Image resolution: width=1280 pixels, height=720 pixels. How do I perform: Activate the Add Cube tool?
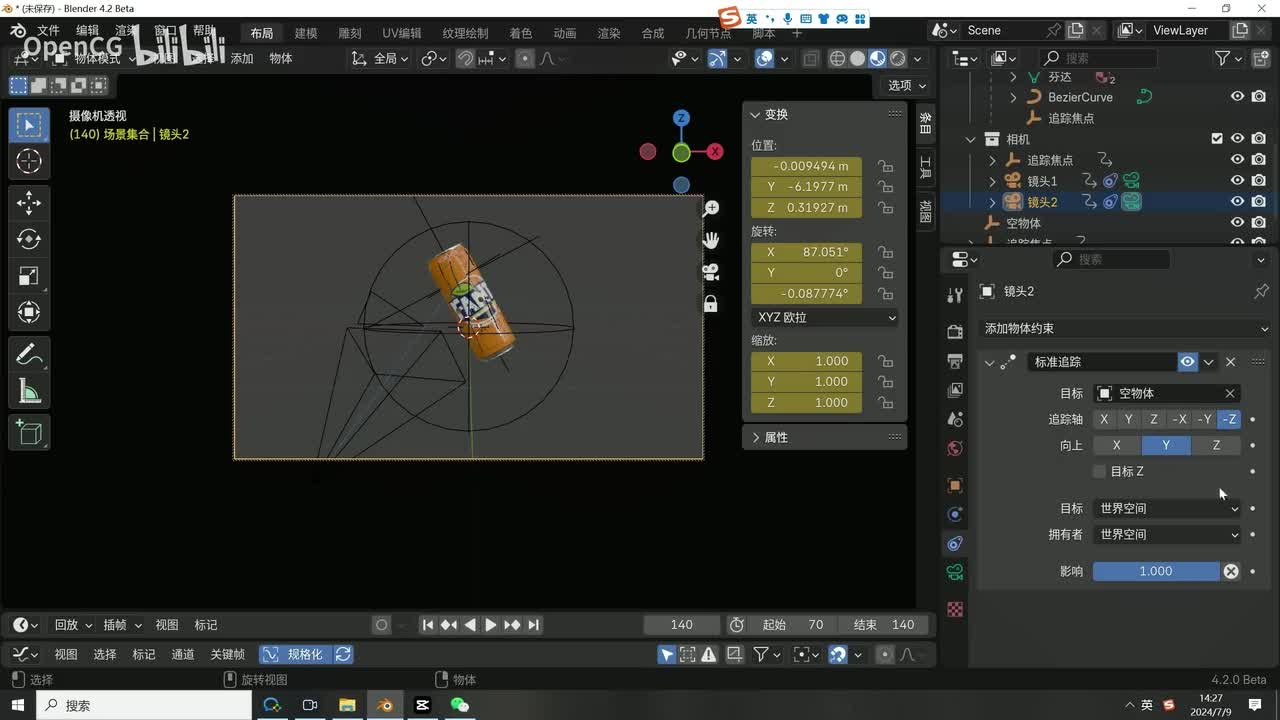click(29, 432)
